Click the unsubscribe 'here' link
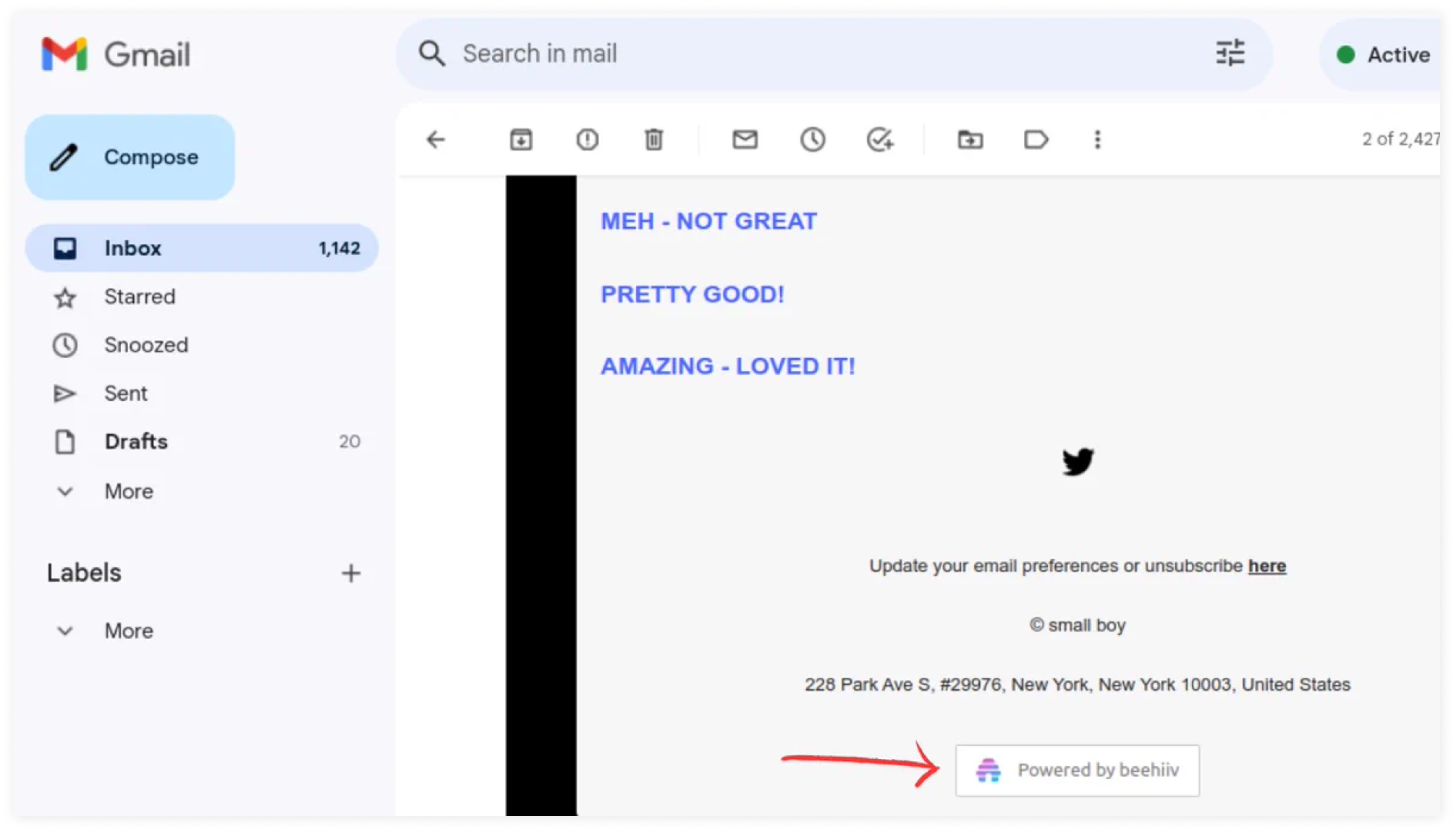1456x832 pixels. click(x=1266, y=566)
